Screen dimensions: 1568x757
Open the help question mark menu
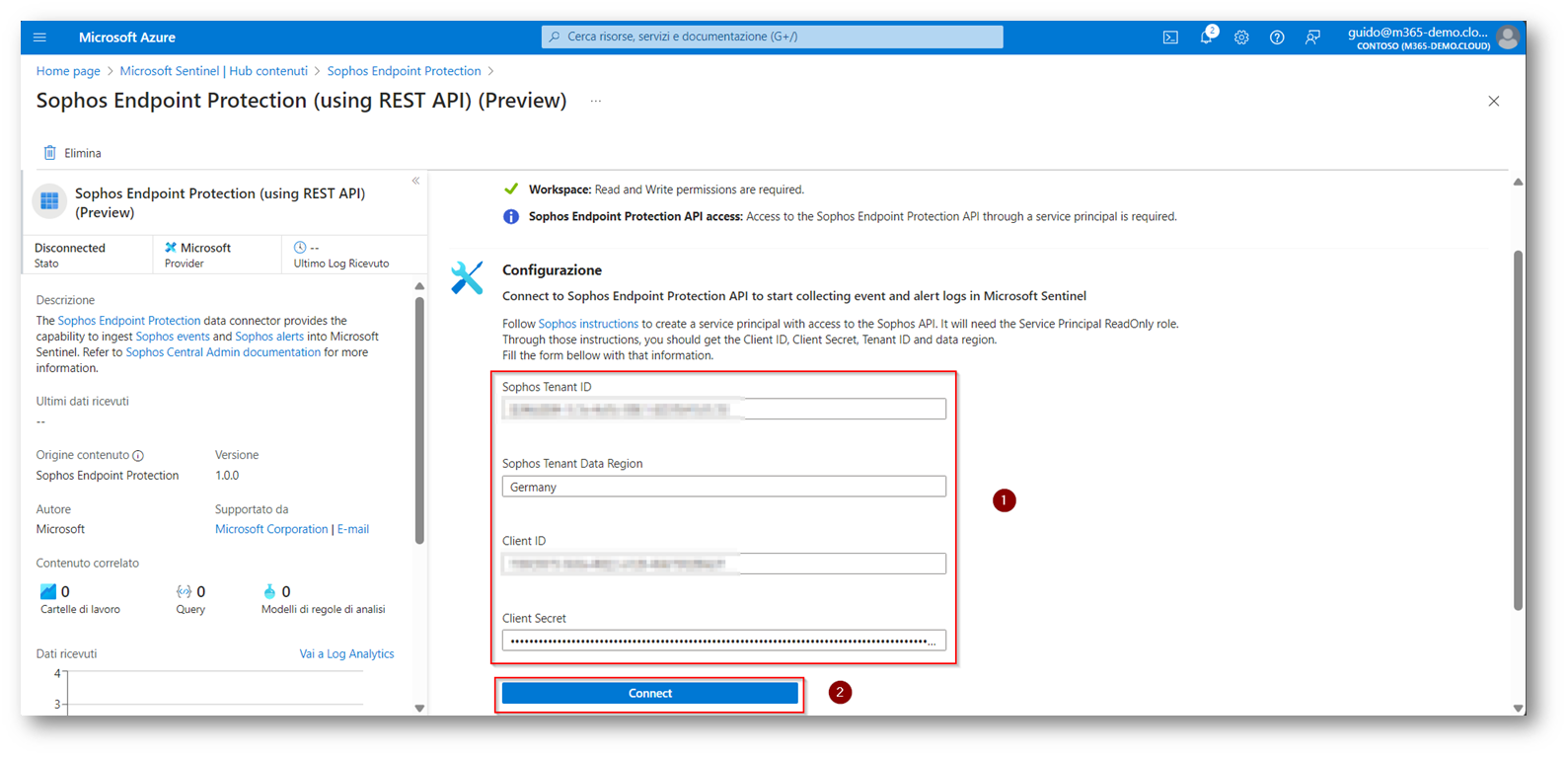(1277, 38)
